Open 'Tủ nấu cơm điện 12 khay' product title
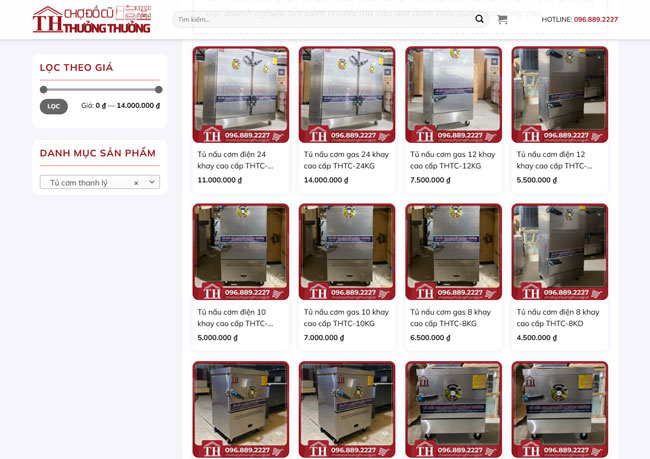650x459 pixels. (x=558, y=160)
